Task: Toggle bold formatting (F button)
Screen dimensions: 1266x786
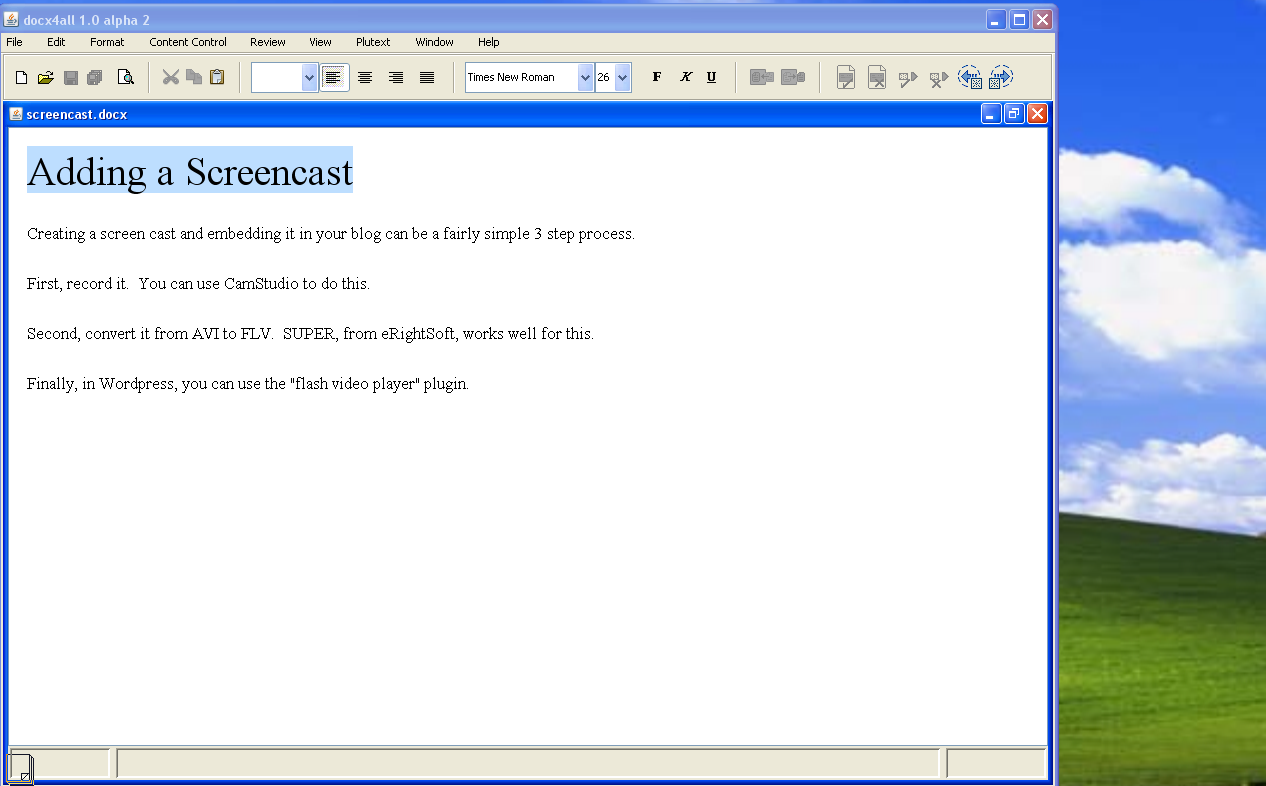Action: click(x=657, y=77)
